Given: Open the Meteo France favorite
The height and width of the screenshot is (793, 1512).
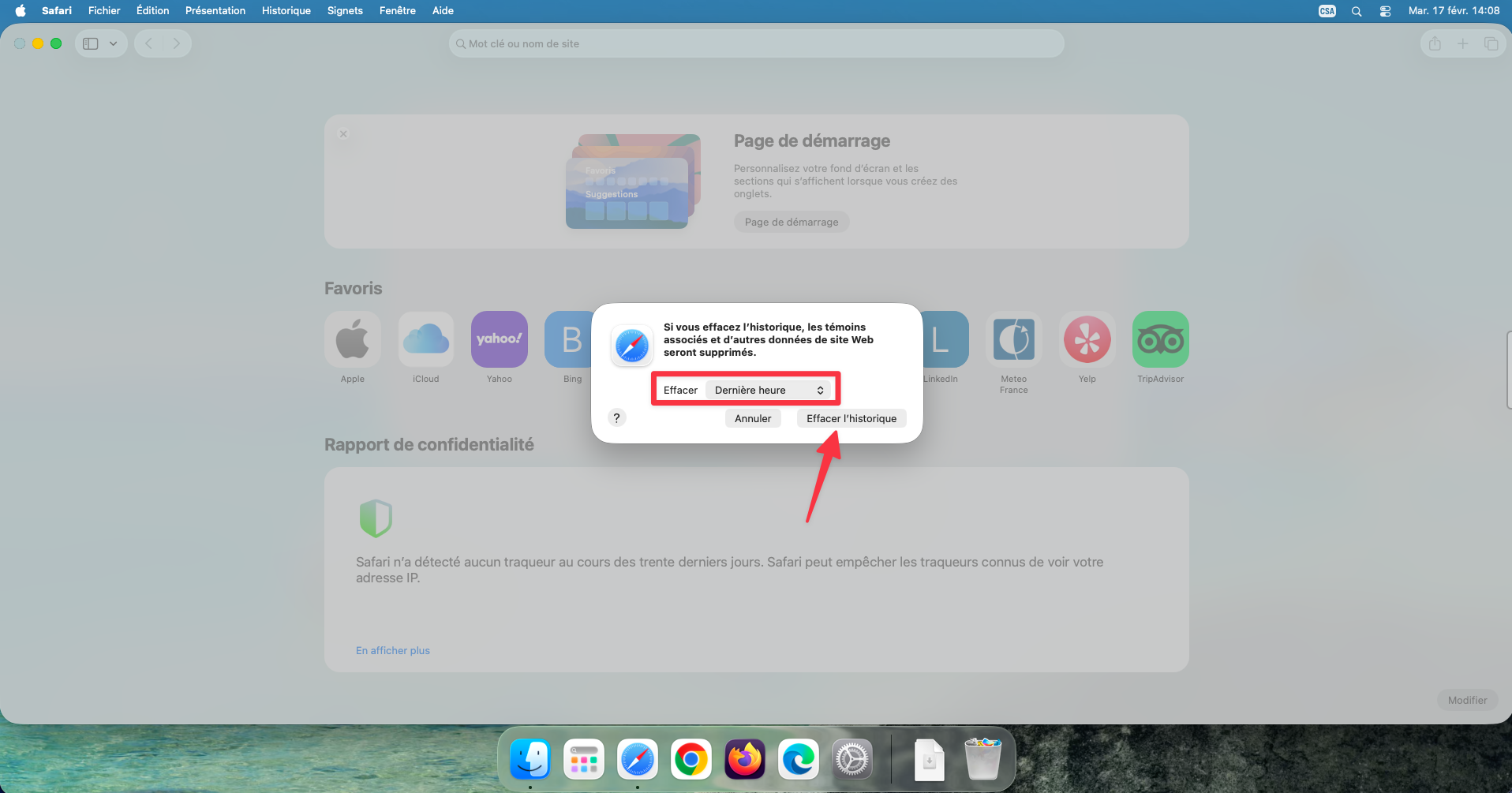Looking at the screenshot, I should coord(1014,339).
